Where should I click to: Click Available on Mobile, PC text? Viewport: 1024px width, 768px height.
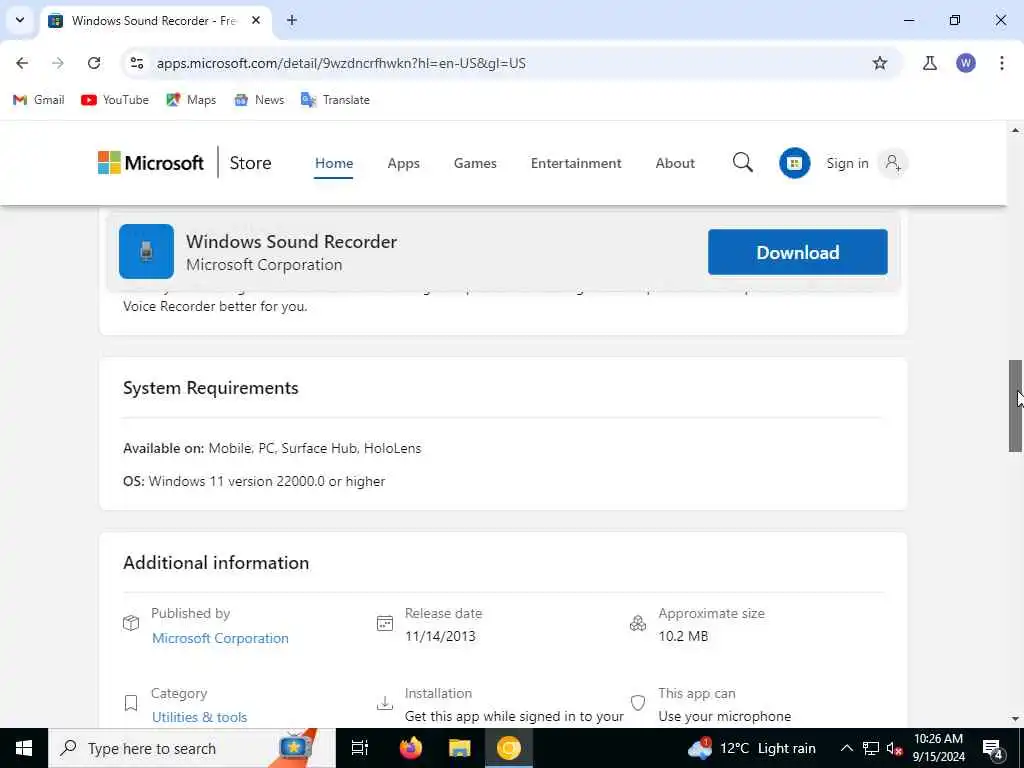tap(272, 449)
